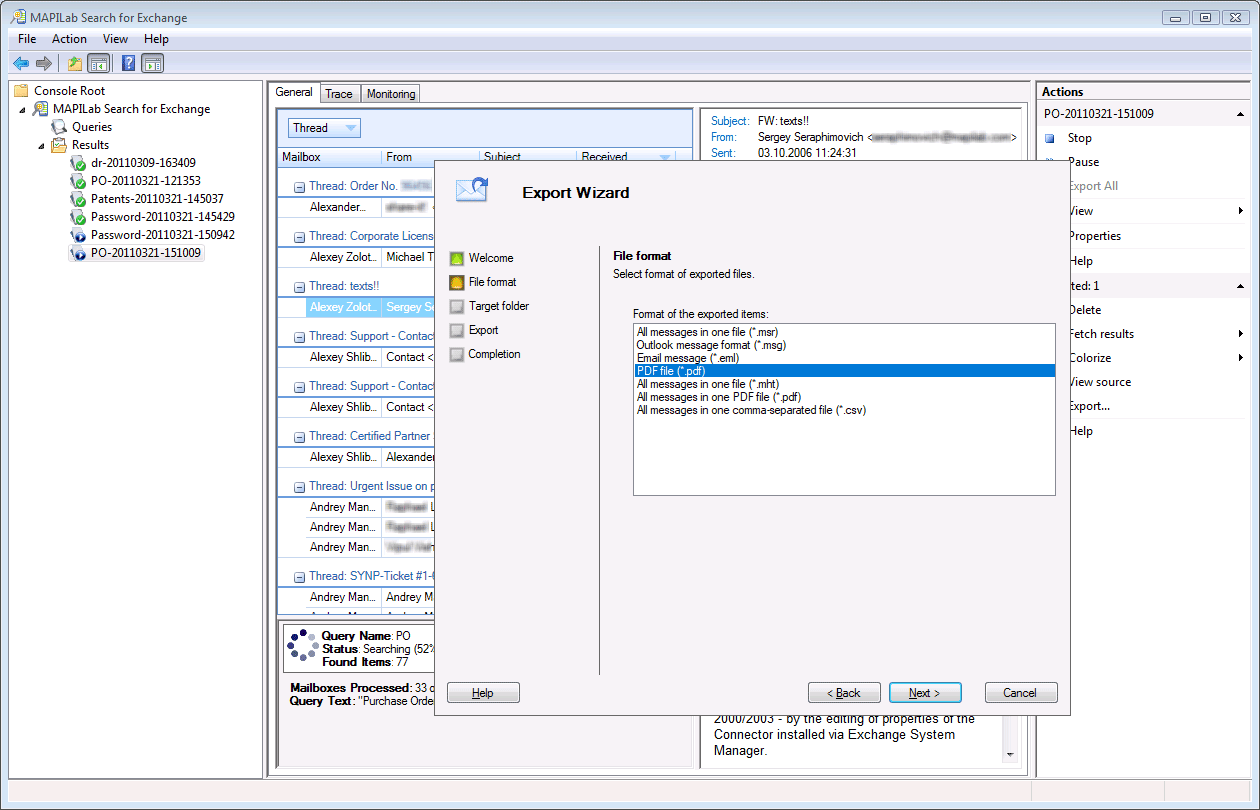This screenshot has width=1260, height=810.
Task: Click the Help button in Export Wizard
Action: 483,693
